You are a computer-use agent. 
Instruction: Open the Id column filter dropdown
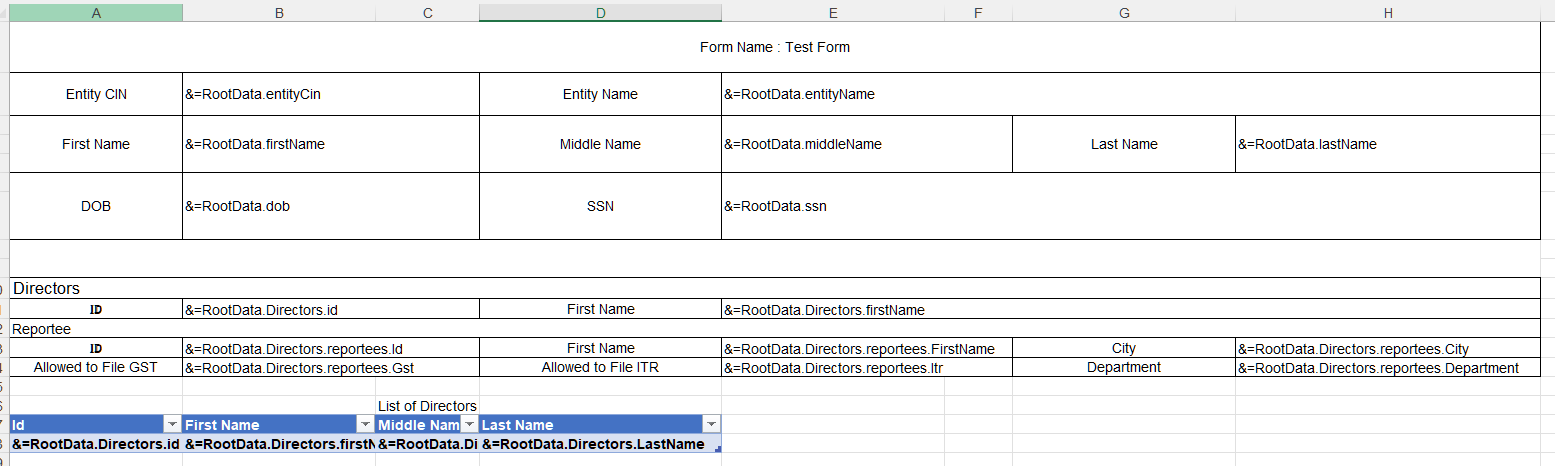[171, 424]
